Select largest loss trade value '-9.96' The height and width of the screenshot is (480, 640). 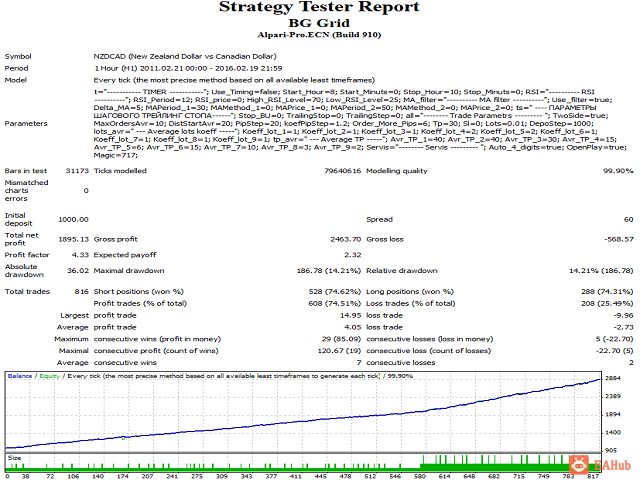[x=623, y=315]
